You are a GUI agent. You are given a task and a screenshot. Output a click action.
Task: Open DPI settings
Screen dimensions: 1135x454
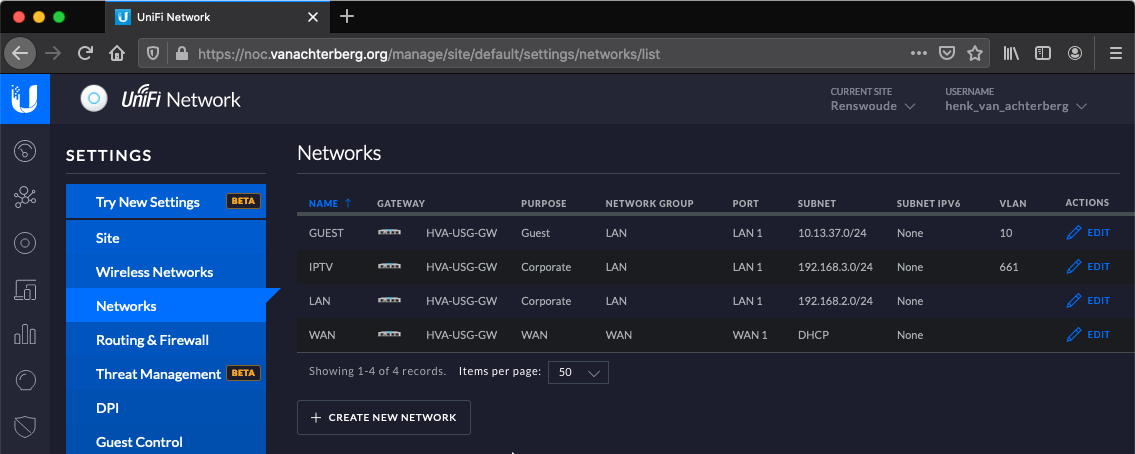(166, 408)
